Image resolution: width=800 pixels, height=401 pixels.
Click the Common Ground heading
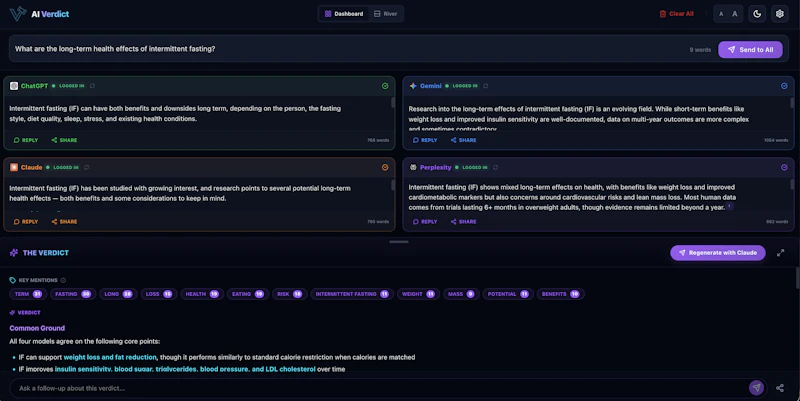click(x=37, y=328)
